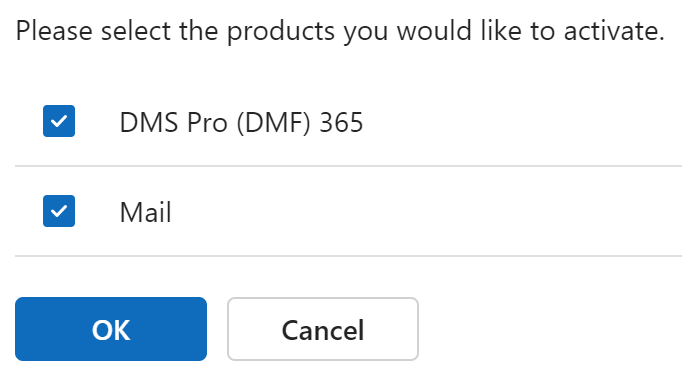Click the word "Please" starting the prompt

pyautogui.click(x=54, y=31)
